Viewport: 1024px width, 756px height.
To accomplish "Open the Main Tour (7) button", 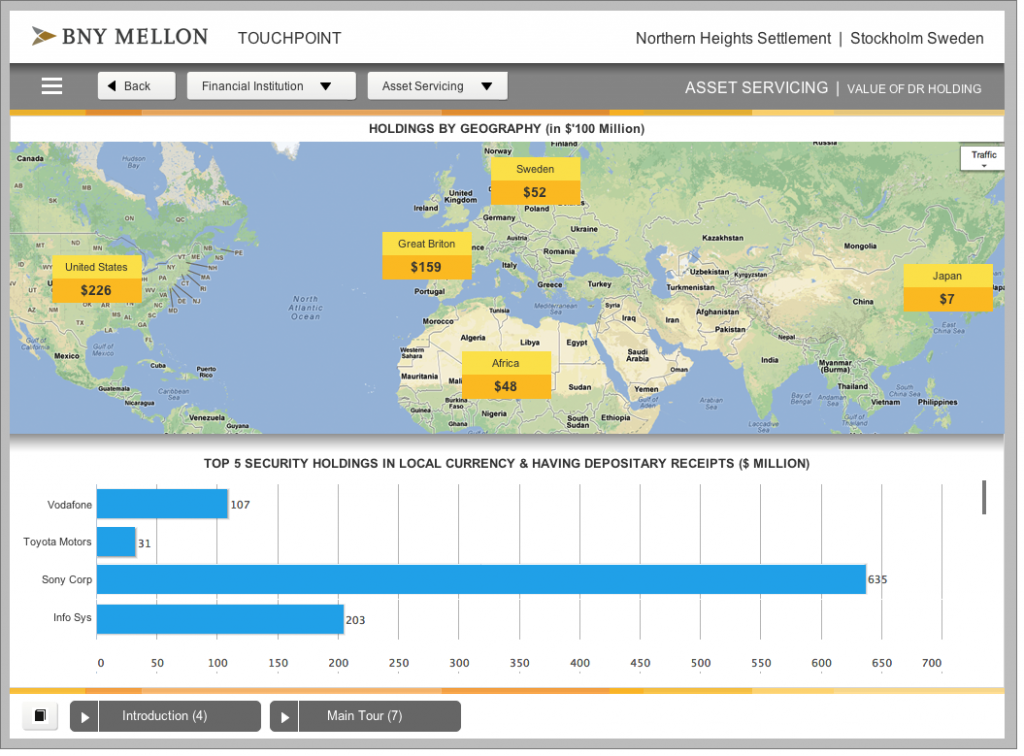I will [379, 716].
